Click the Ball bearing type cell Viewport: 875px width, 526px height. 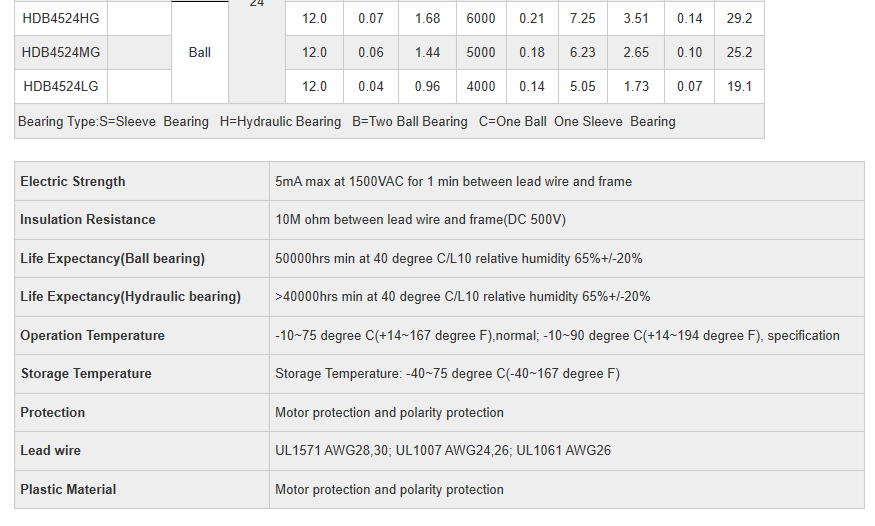pos(200,52)
